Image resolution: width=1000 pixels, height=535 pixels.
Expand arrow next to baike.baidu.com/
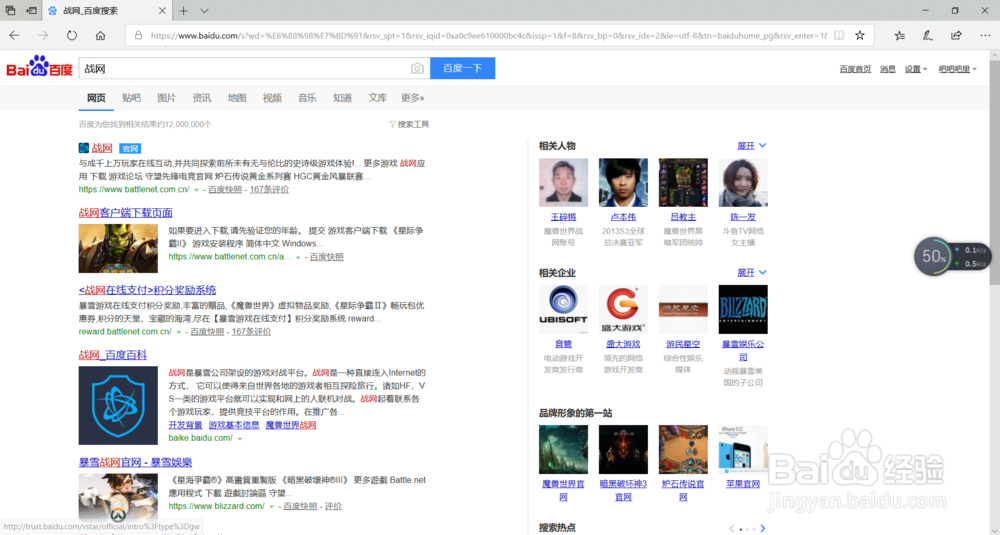tap(240, 439)
